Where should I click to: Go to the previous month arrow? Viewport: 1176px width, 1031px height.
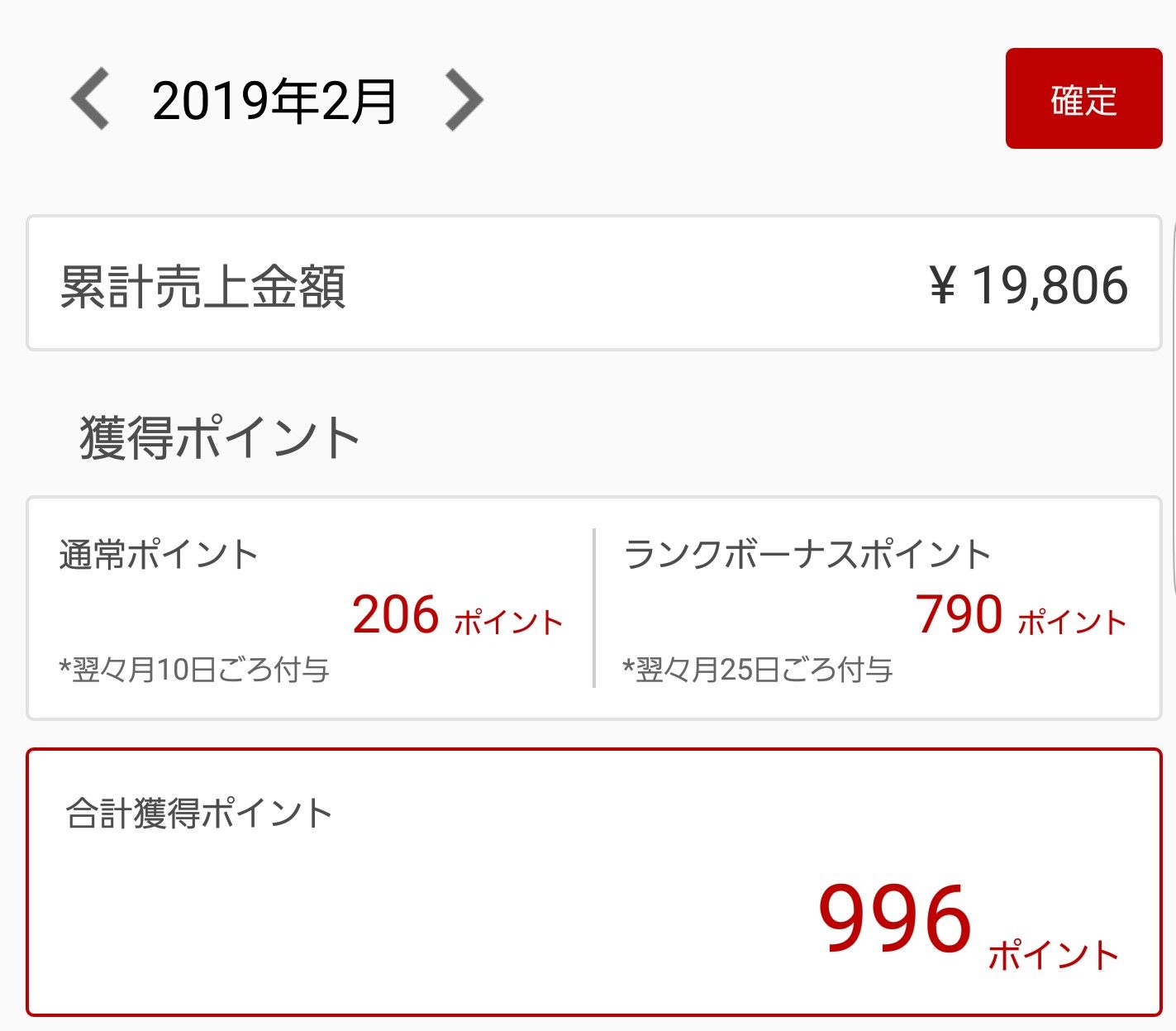89,100
